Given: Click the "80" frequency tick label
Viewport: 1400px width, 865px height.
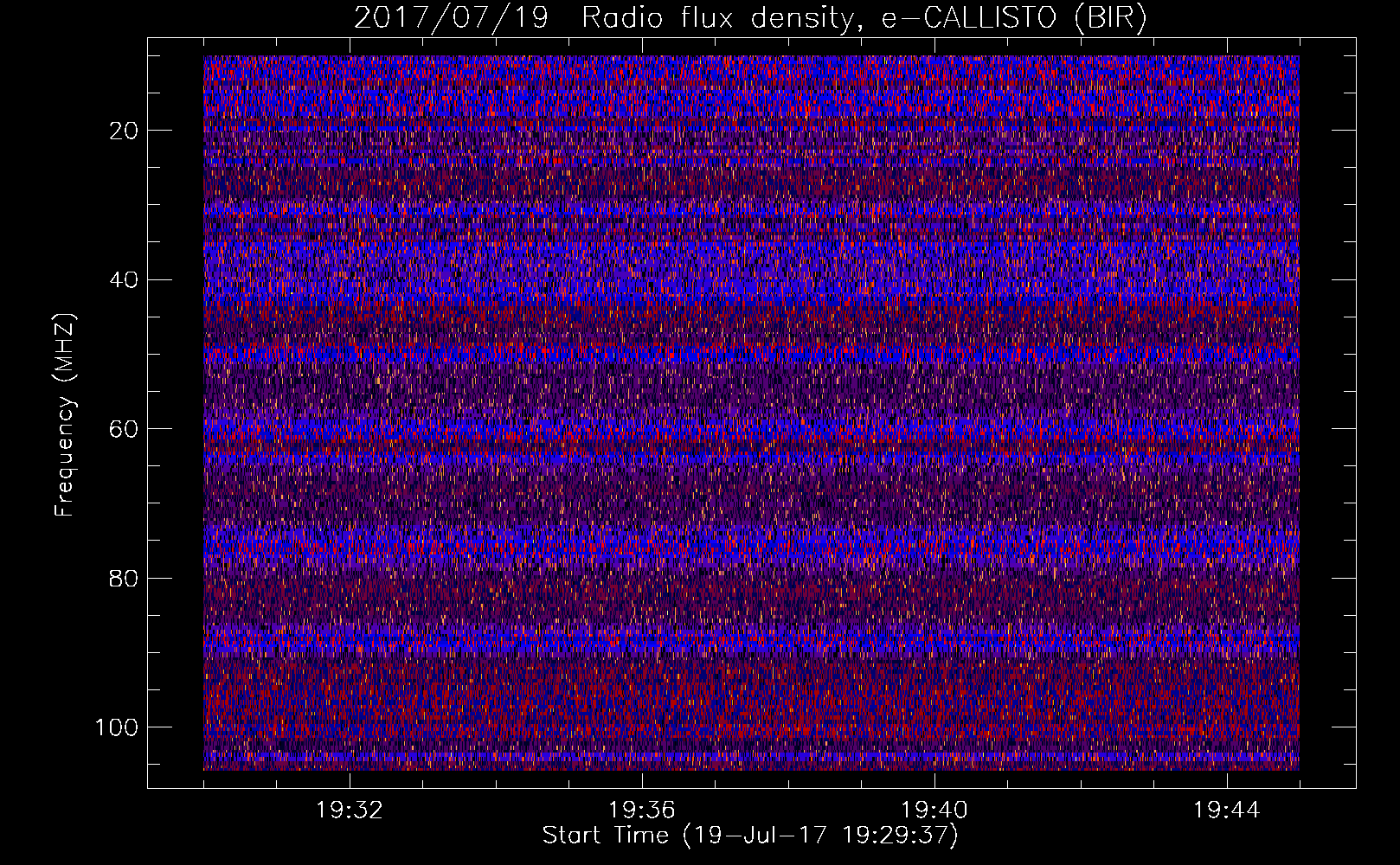Looking at the screenshot, I should [125, 579].
